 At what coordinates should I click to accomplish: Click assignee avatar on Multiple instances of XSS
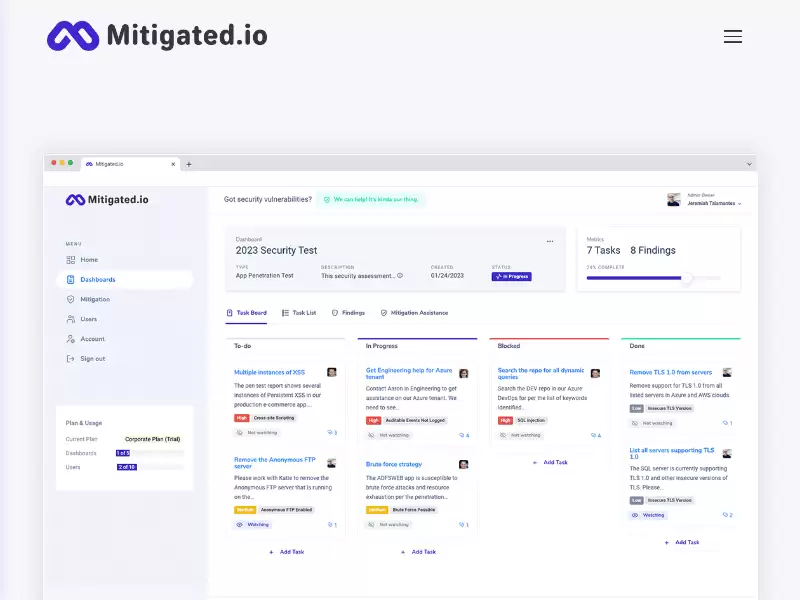point(332,372)
